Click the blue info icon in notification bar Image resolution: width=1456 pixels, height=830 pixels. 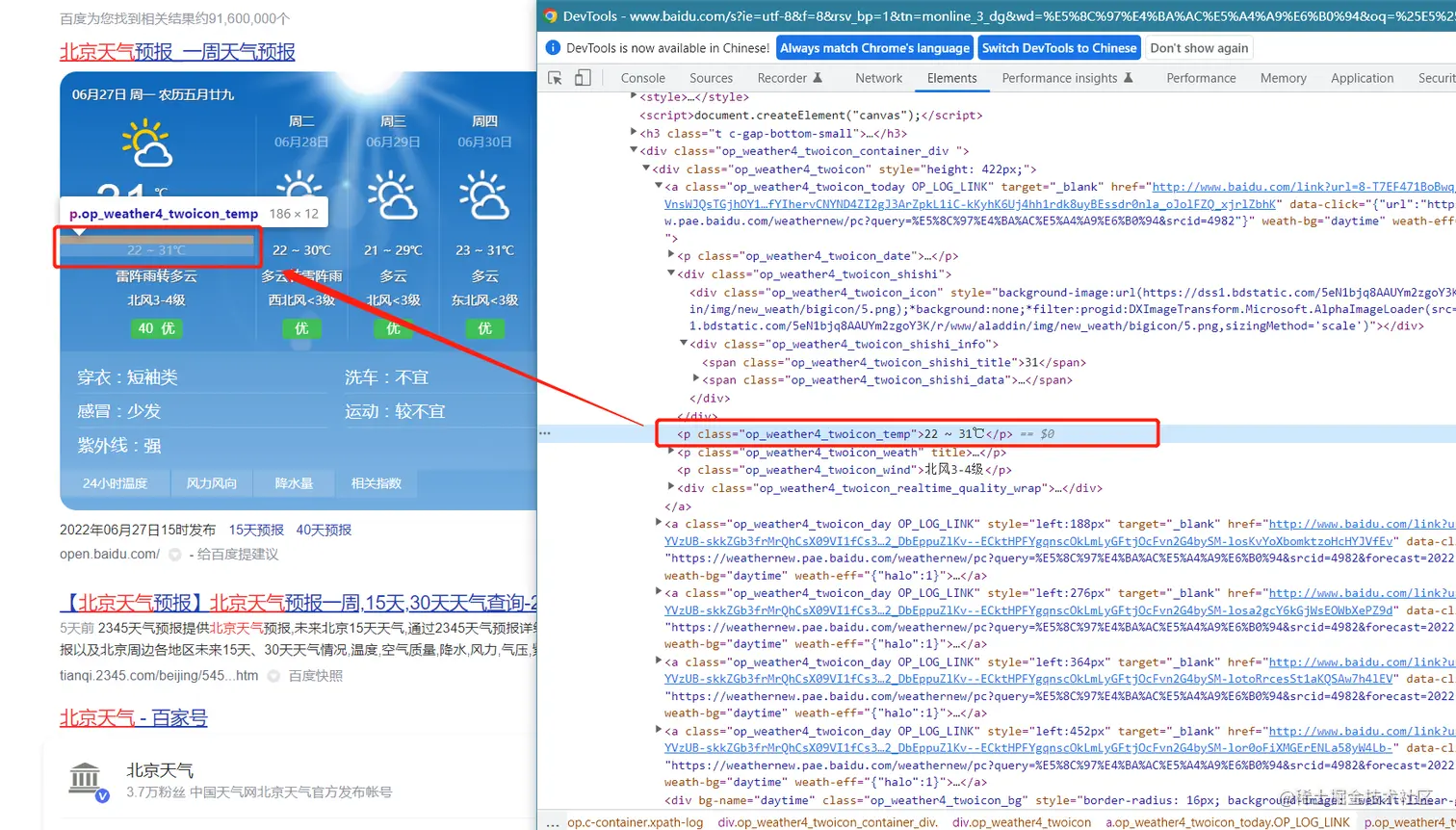pos(553,48)
